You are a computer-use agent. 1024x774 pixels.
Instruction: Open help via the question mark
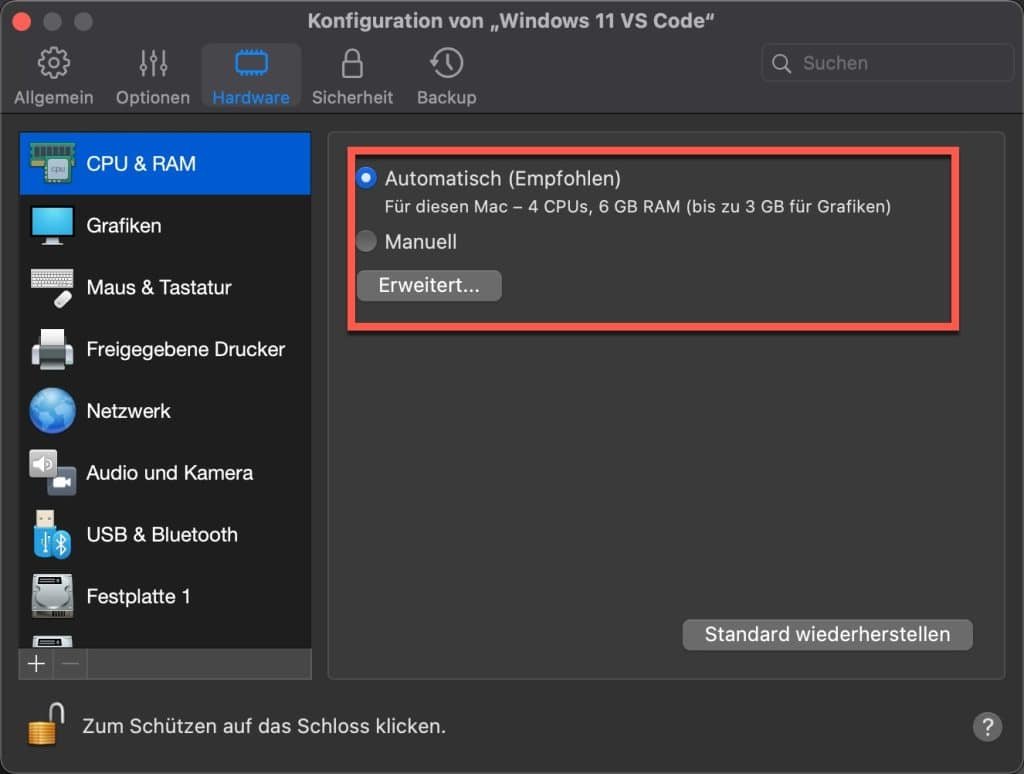click(988, 727)
